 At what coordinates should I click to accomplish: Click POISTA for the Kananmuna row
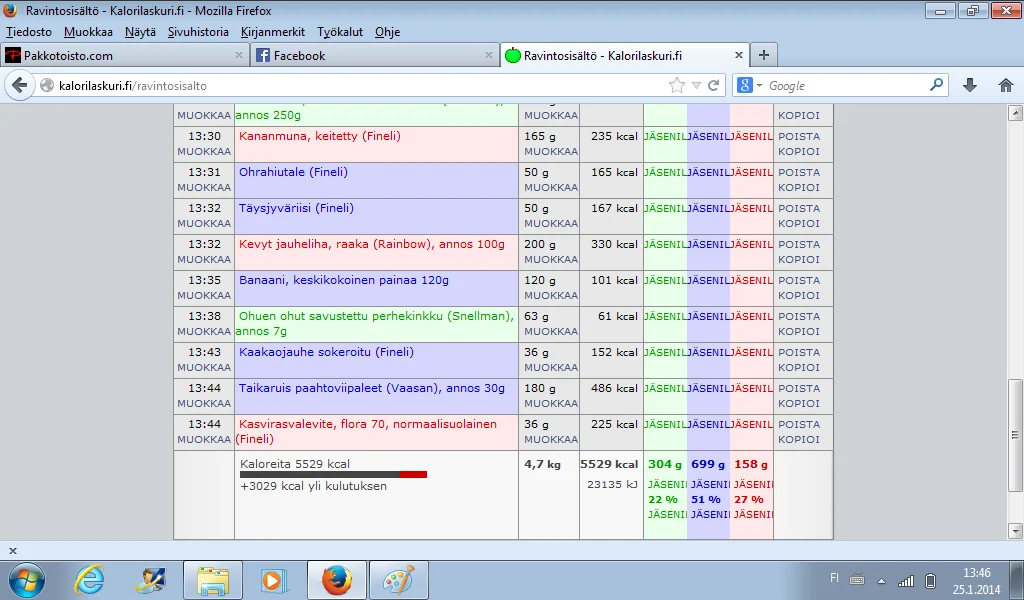[798, 136]
